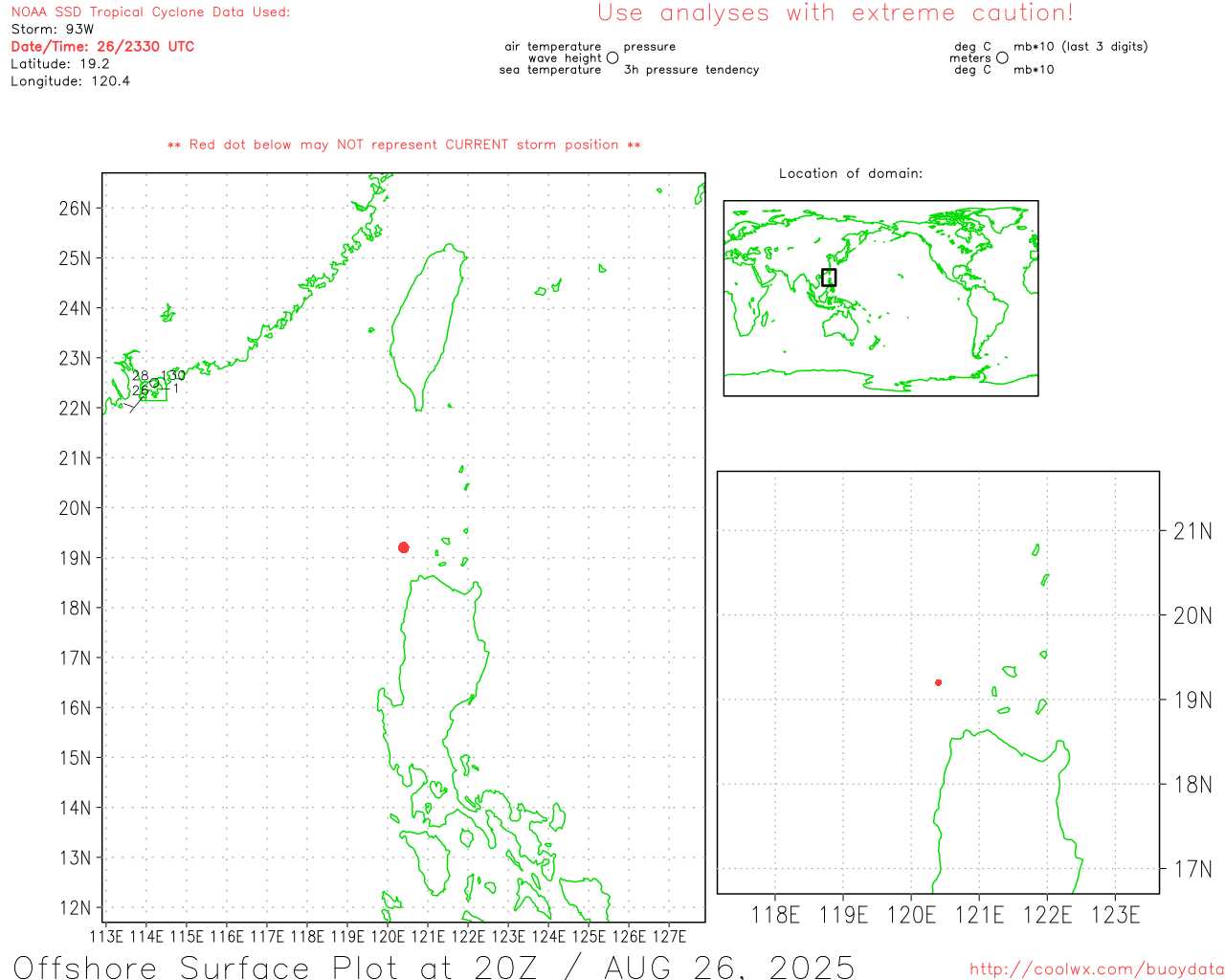Click the 'air temperature' legend label

(553, 46)
